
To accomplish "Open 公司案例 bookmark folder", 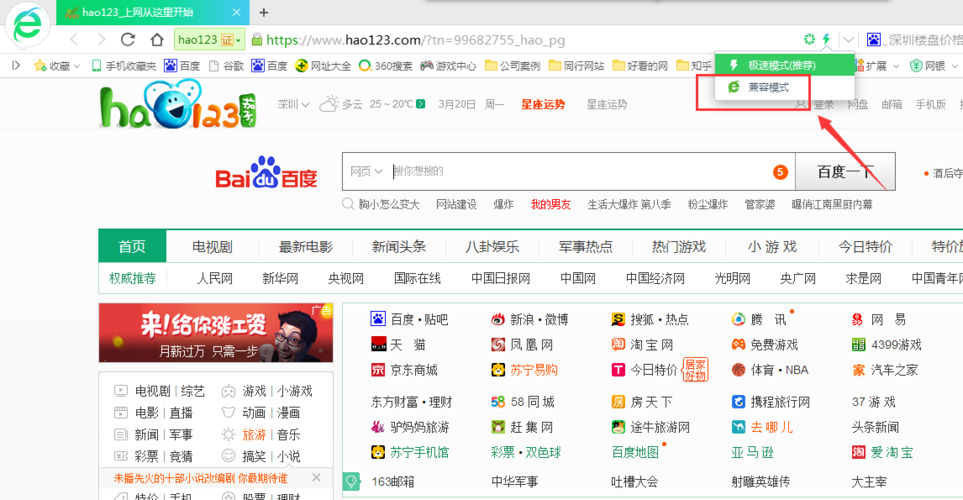I will (x=513, y=66).
